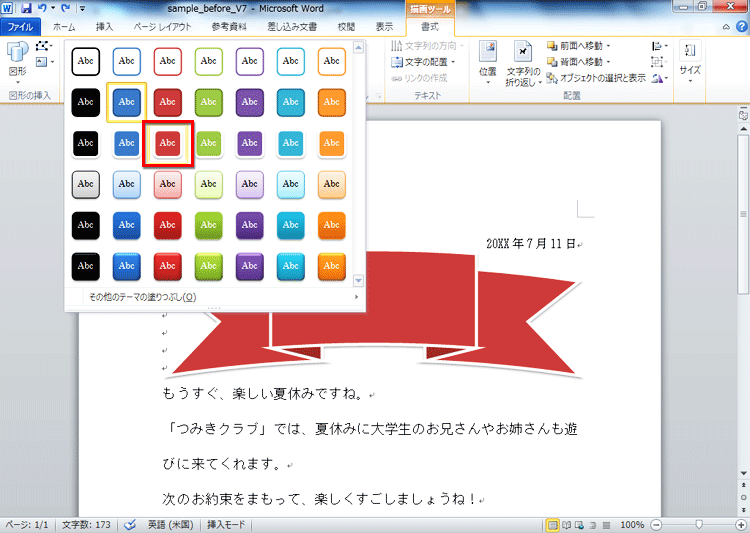Switch to print layout view icon

pos(552,525)
